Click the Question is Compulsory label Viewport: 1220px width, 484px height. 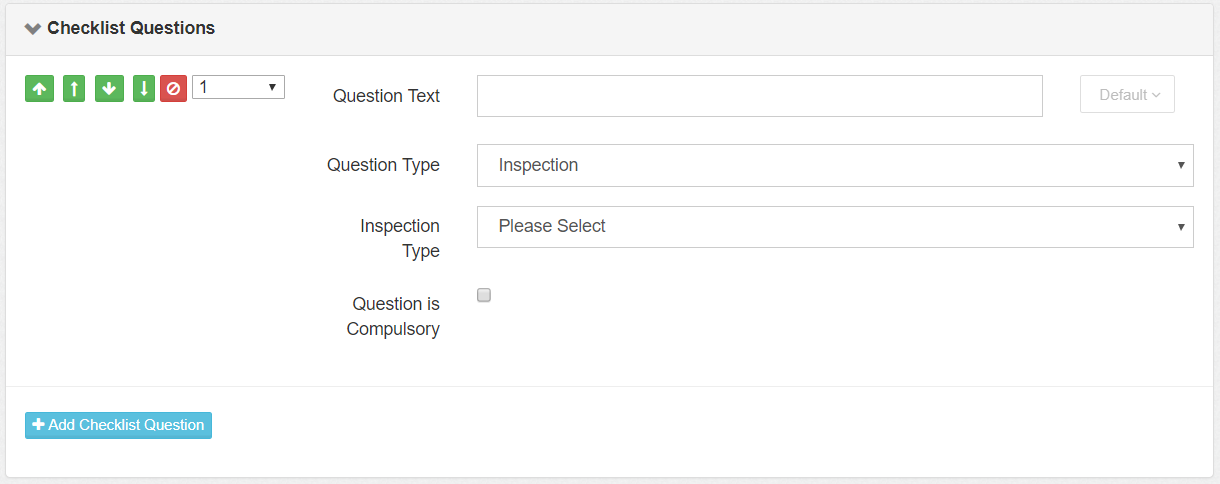click(x=394, y=316)
